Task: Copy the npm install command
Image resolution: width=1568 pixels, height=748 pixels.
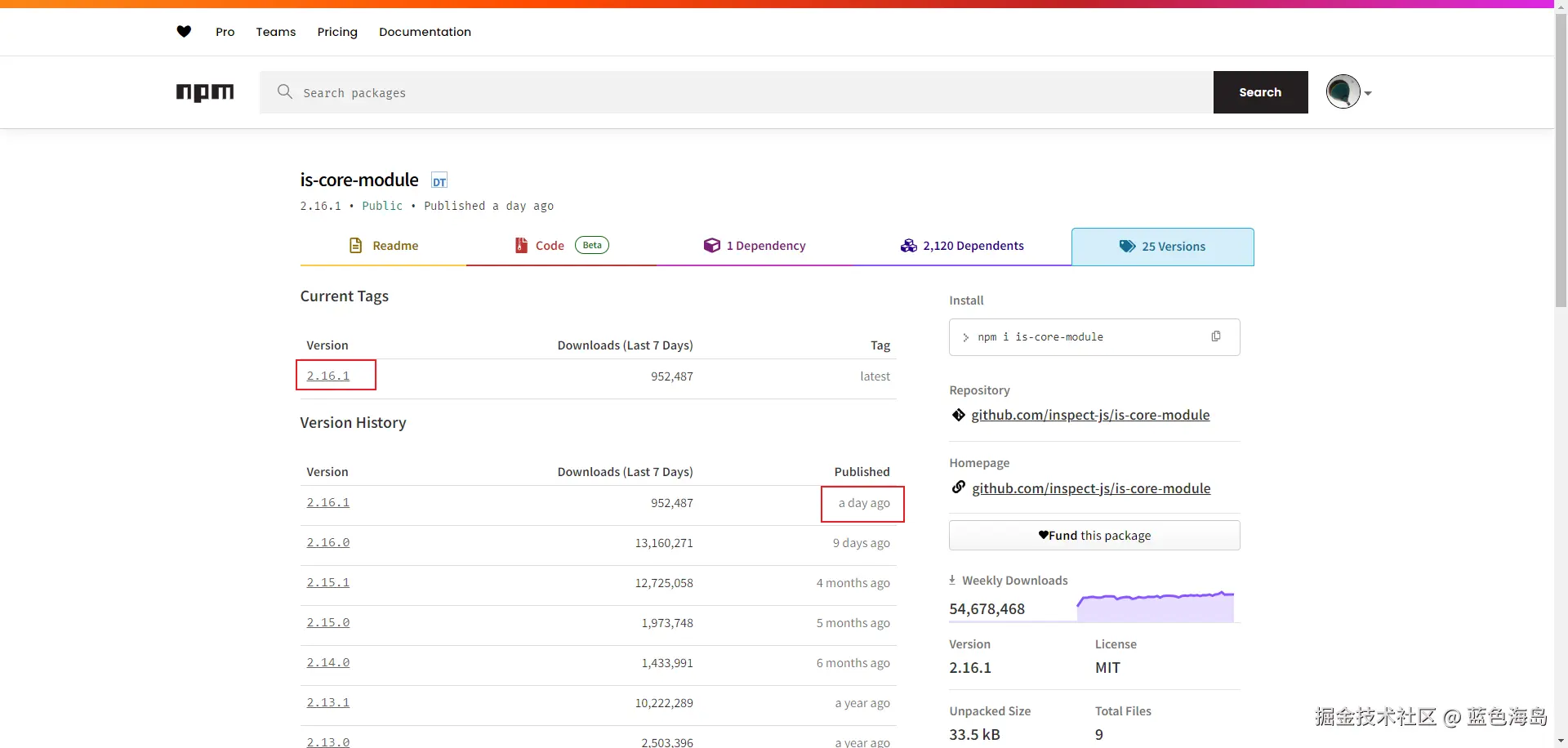Action: point(1216,336)
